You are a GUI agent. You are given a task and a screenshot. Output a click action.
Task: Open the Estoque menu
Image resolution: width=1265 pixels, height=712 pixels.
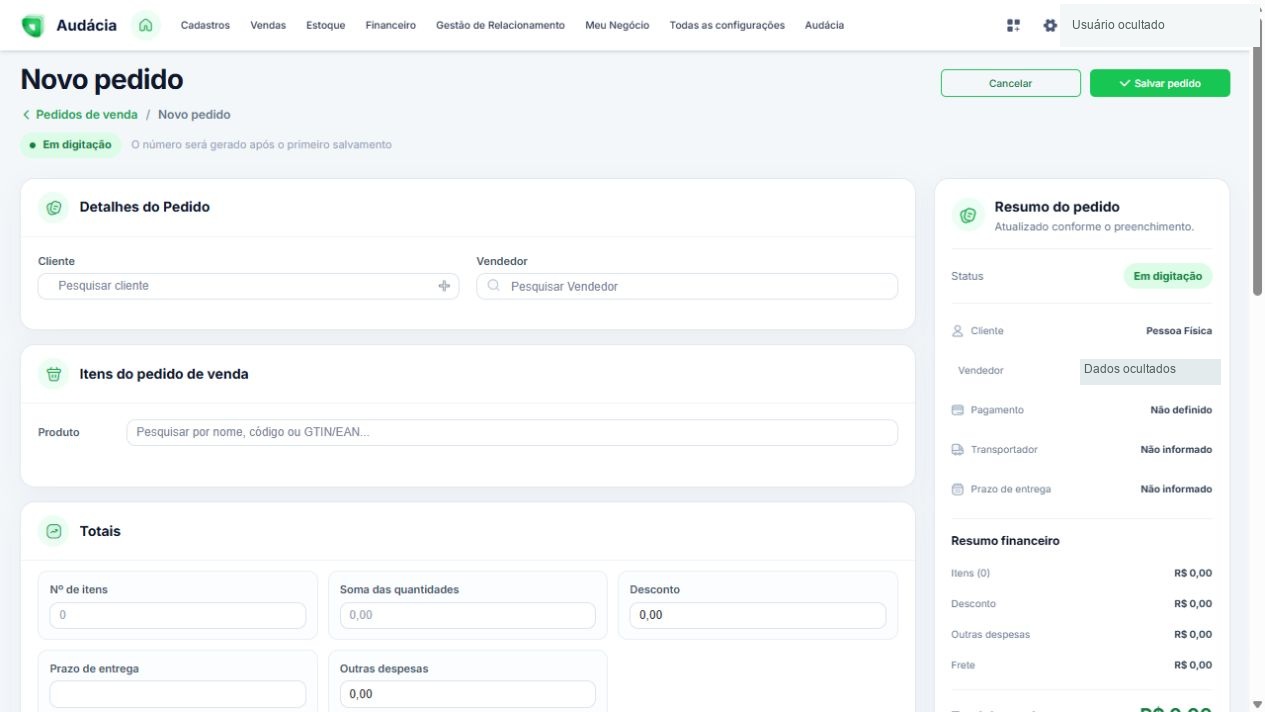pyautogui.click(x=326, y=25)
